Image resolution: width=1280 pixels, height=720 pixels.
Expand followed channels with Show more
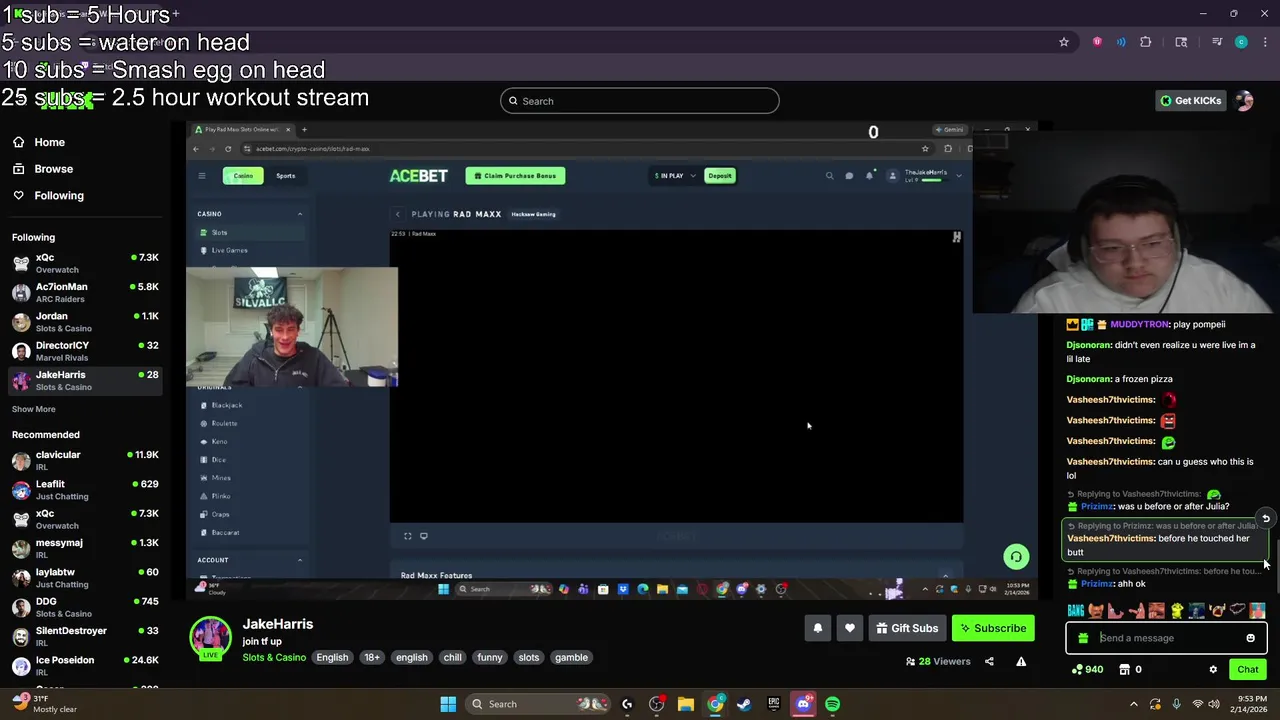[x=34, y=409]
